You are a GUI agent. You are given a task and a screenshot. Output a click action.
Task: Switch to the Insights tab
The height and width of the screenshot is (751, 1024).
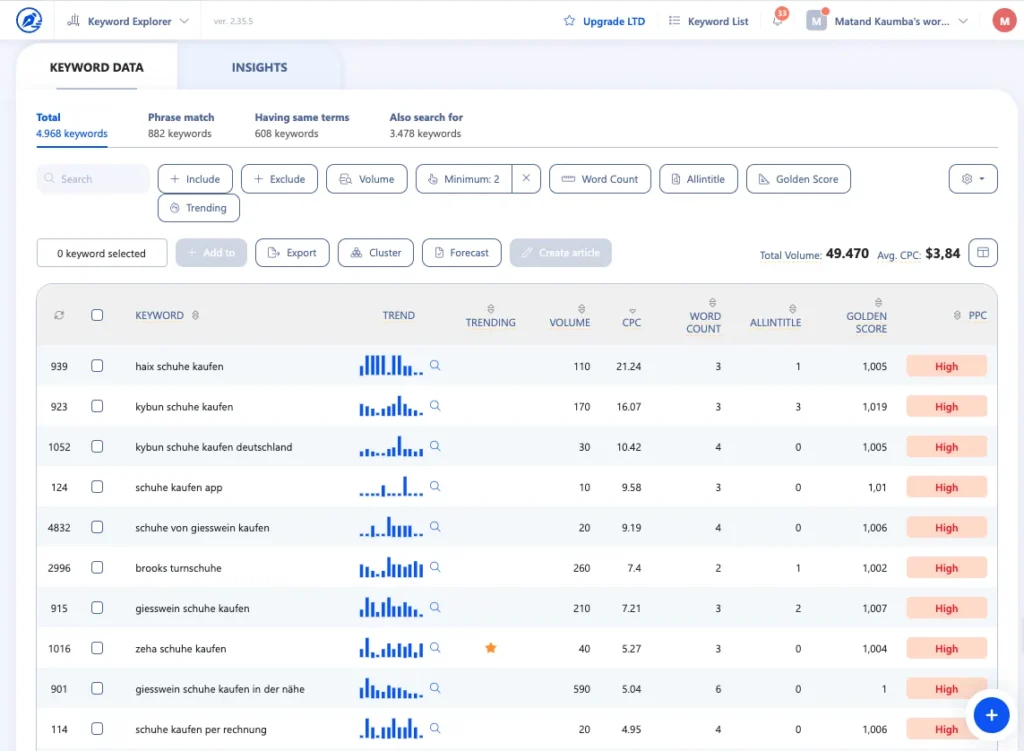point(259,67)
